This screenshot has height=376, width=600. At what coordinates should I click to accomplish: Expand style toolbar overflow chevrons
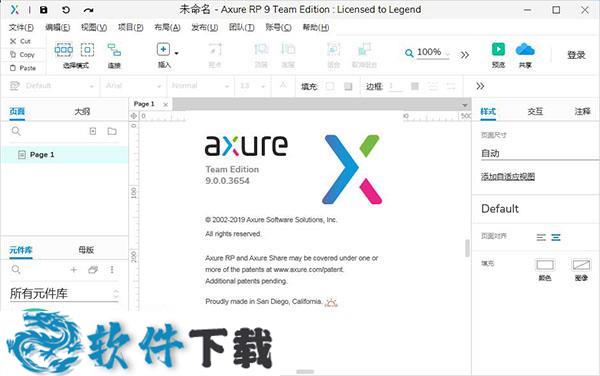click(x=480, y=86)
